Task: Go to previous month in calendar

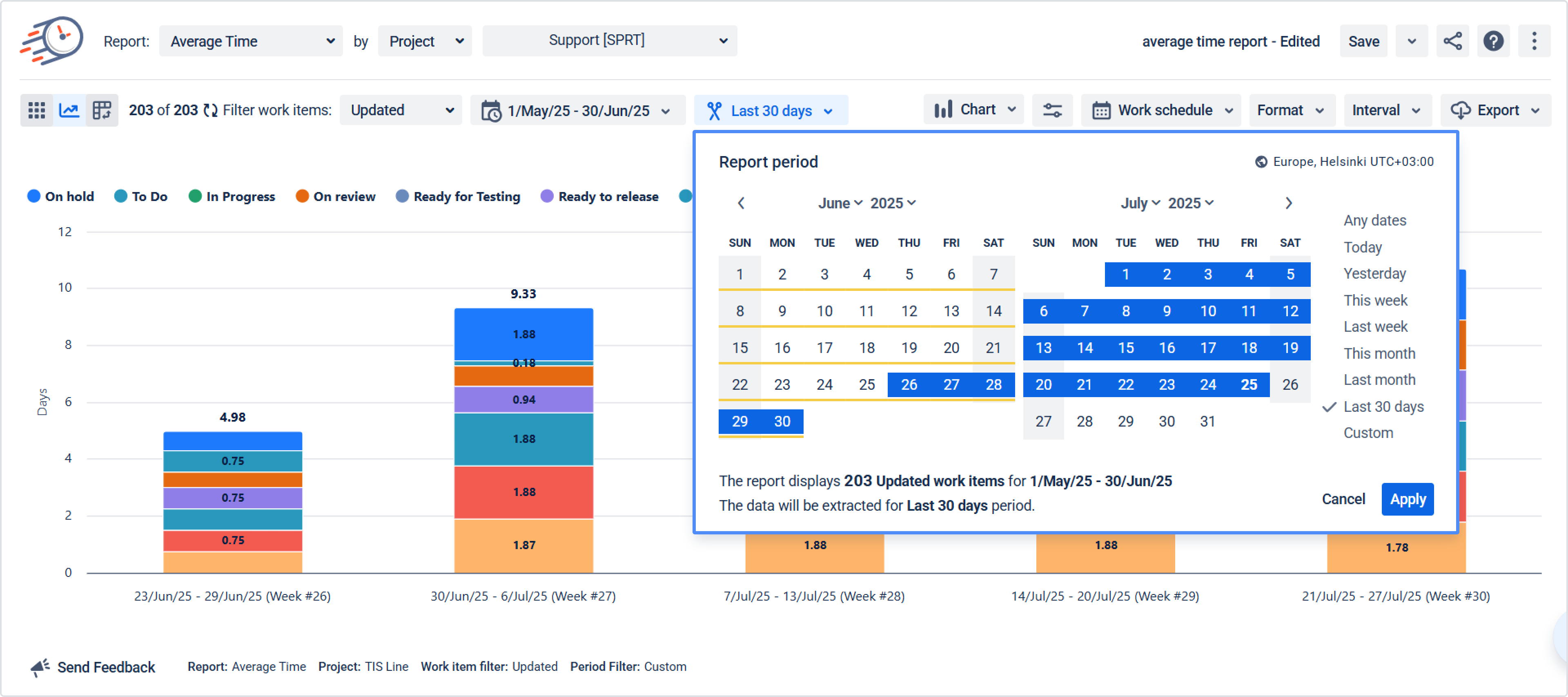Action: (741, 203)
